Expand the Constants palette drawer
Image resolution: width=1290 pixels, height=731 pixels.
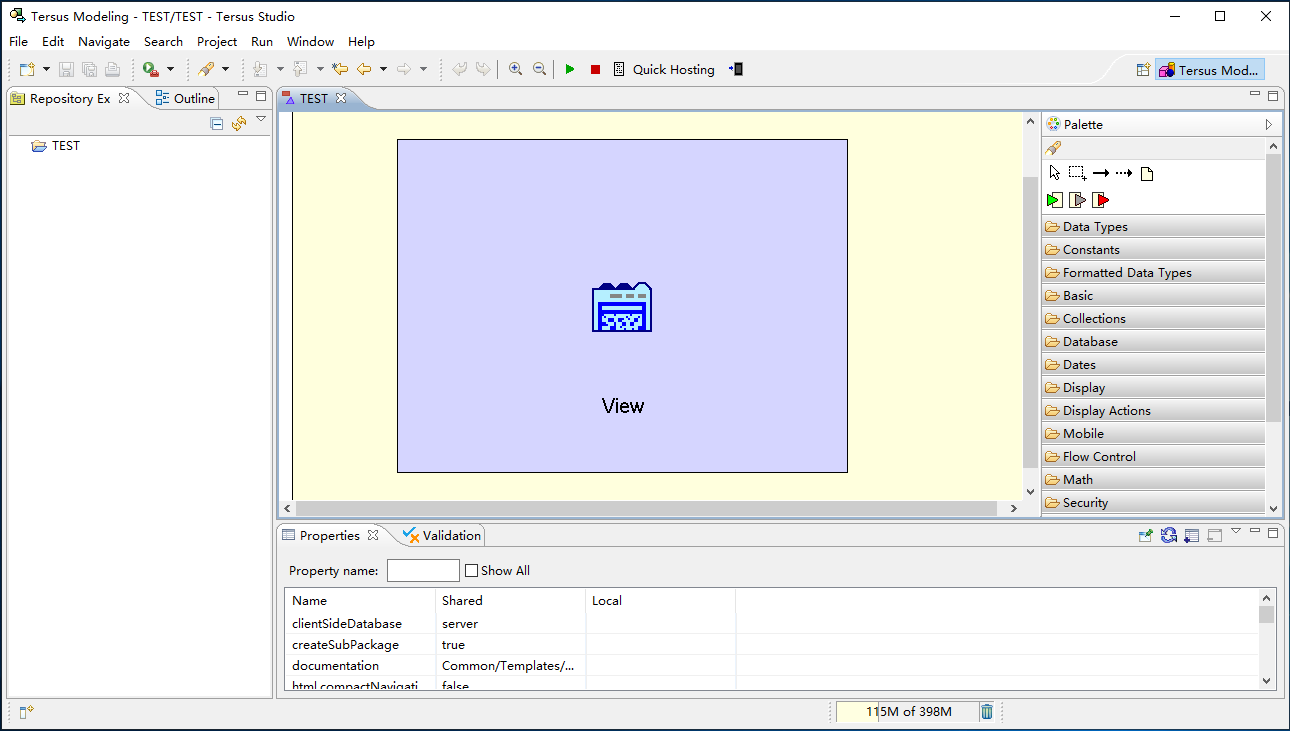(x=1153, y=250)
